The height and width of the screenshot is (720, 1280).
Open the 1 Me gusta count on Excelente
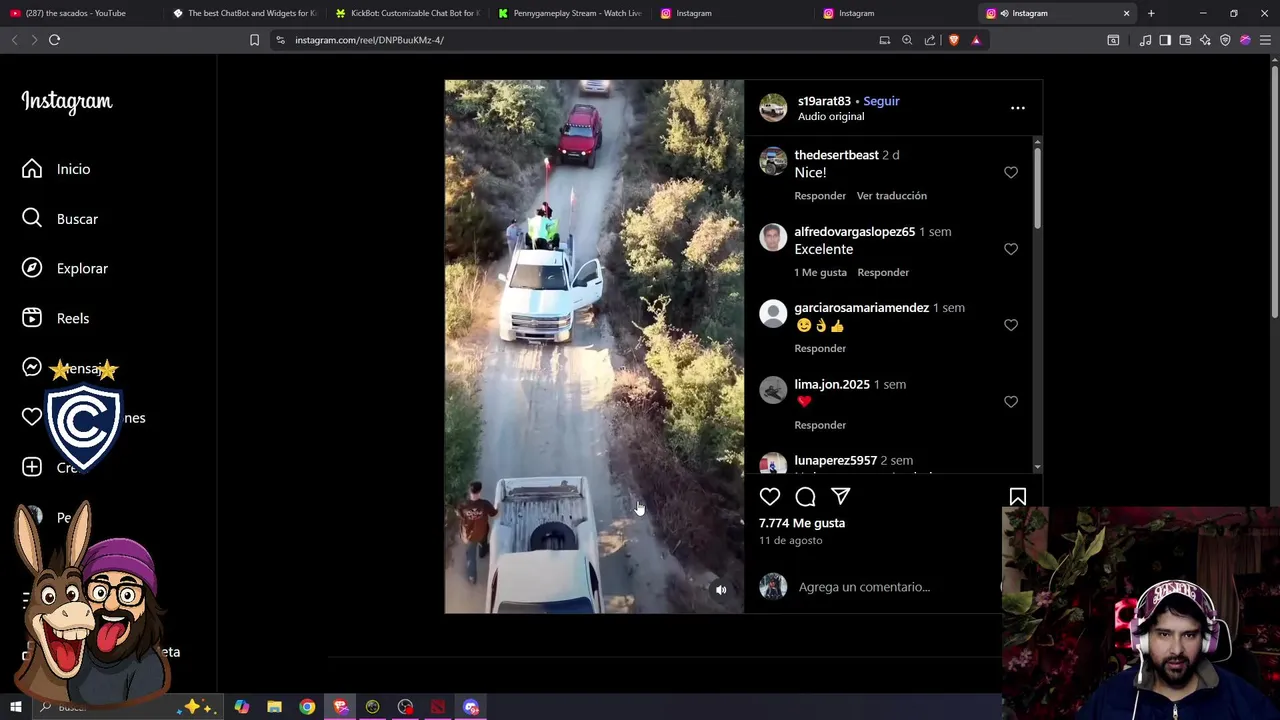pos(820,272)
